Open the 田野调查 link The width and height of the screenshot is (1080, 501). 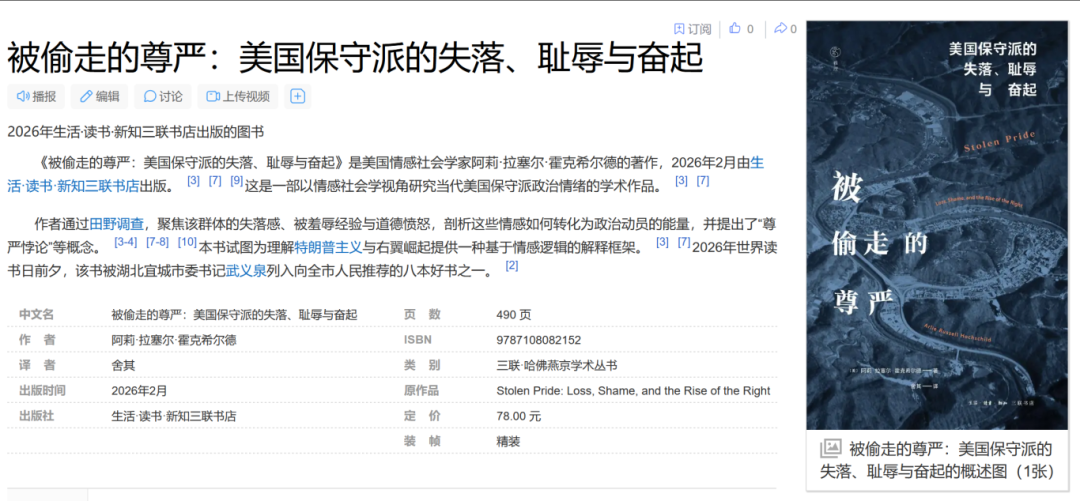(117, 223)
